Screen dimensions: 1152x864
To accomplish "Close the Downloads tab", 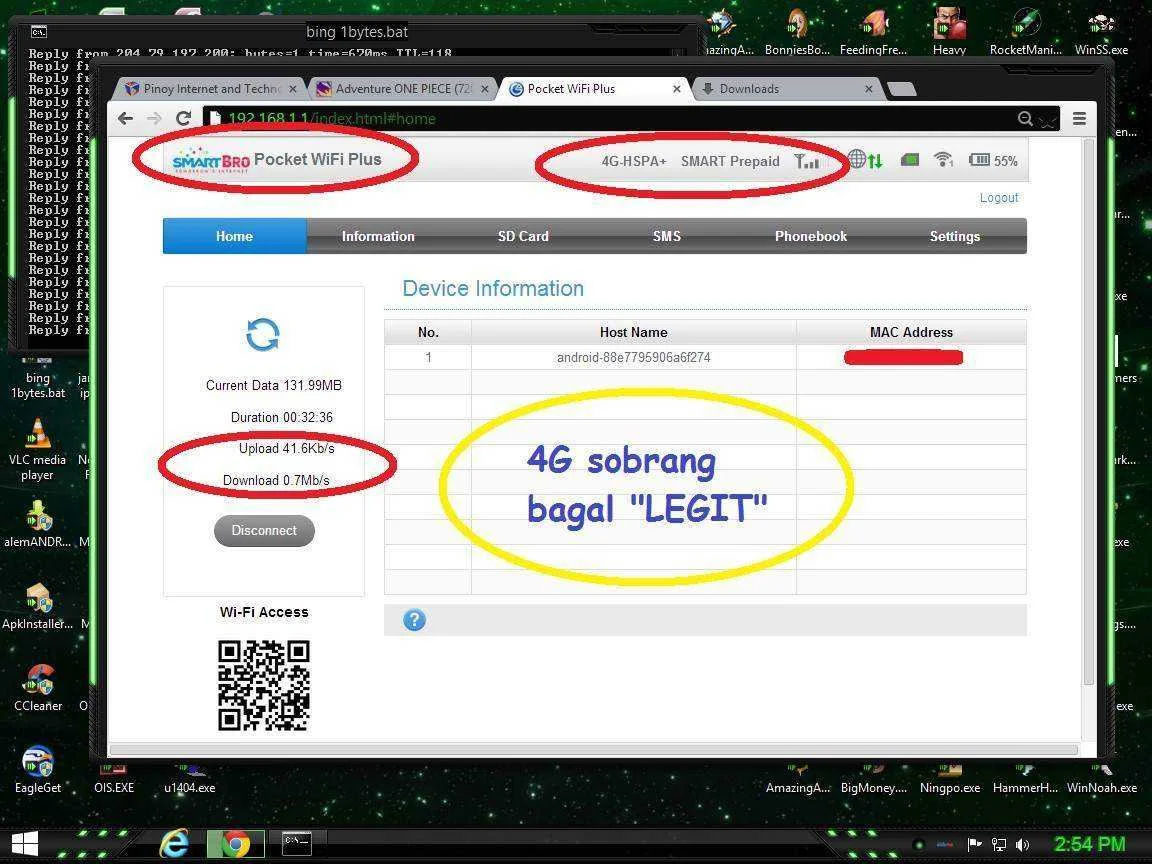I will click(x=869, y=89).
